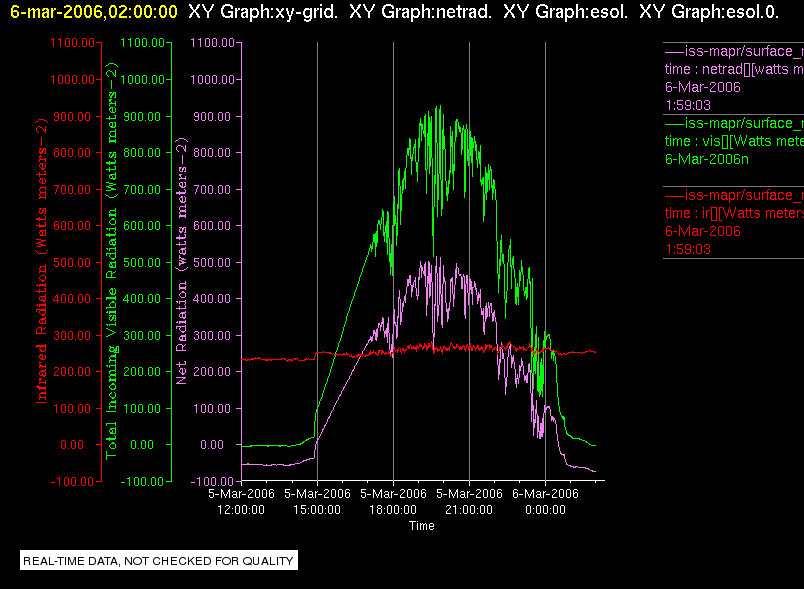Select the 'XY Graph:xy-grid.' title label

[263, 12]
